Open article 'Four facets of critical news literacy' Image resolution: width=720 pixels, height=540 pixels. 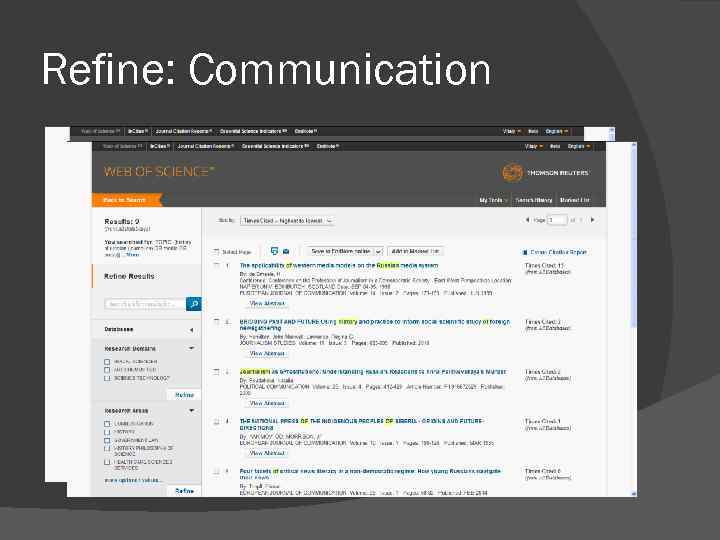370,474
